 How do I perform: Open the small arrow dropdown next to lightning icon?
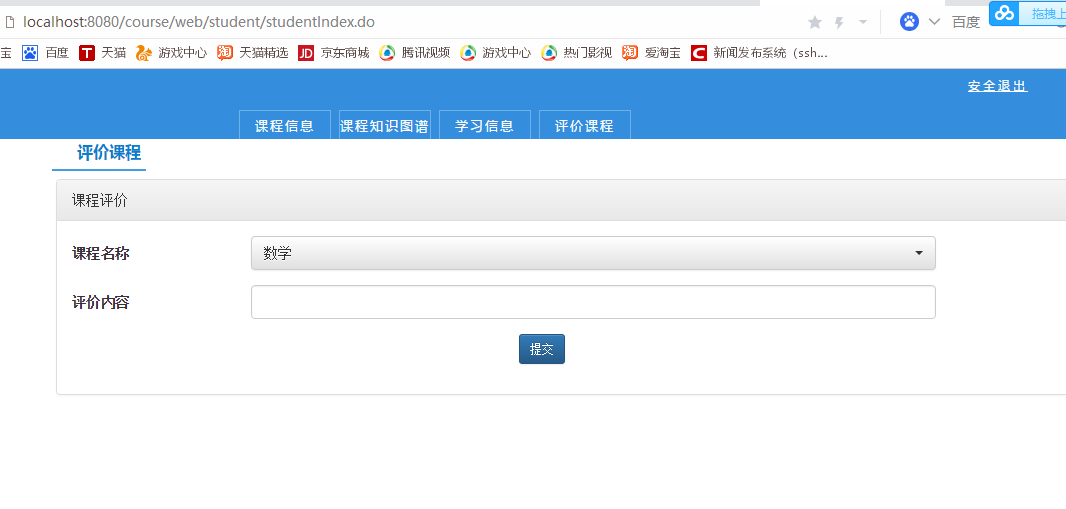863,22
